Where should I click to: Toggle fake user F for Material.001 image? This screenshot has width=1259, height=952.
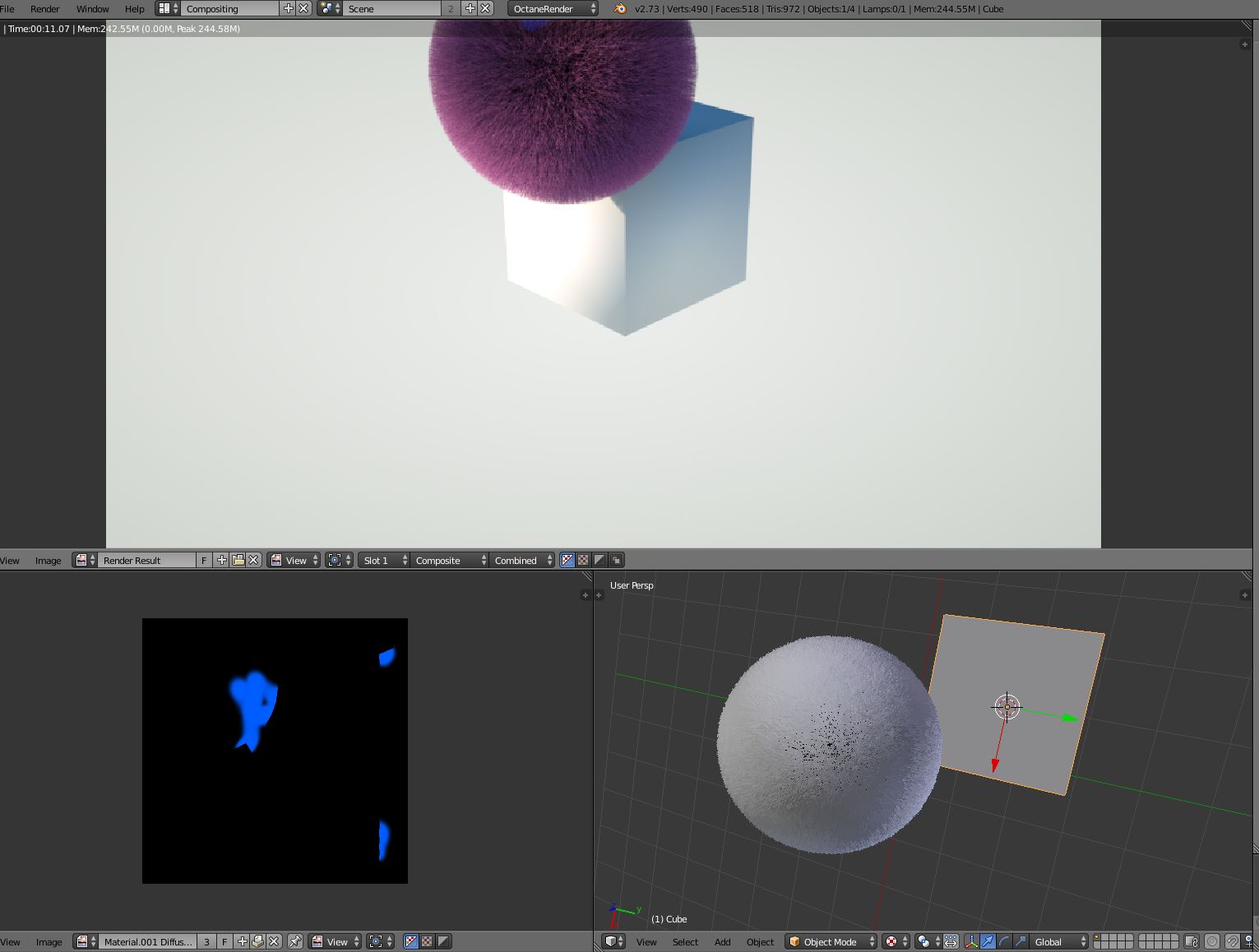224,941
